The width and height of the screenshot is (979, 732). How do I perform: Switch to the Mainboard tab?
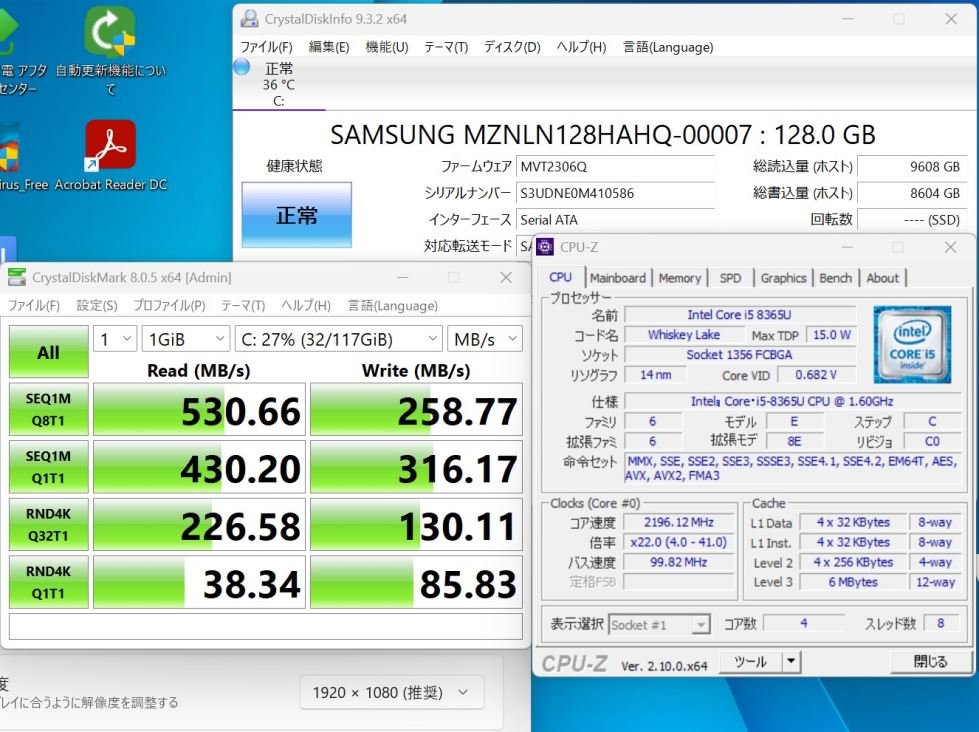[617, 278]
